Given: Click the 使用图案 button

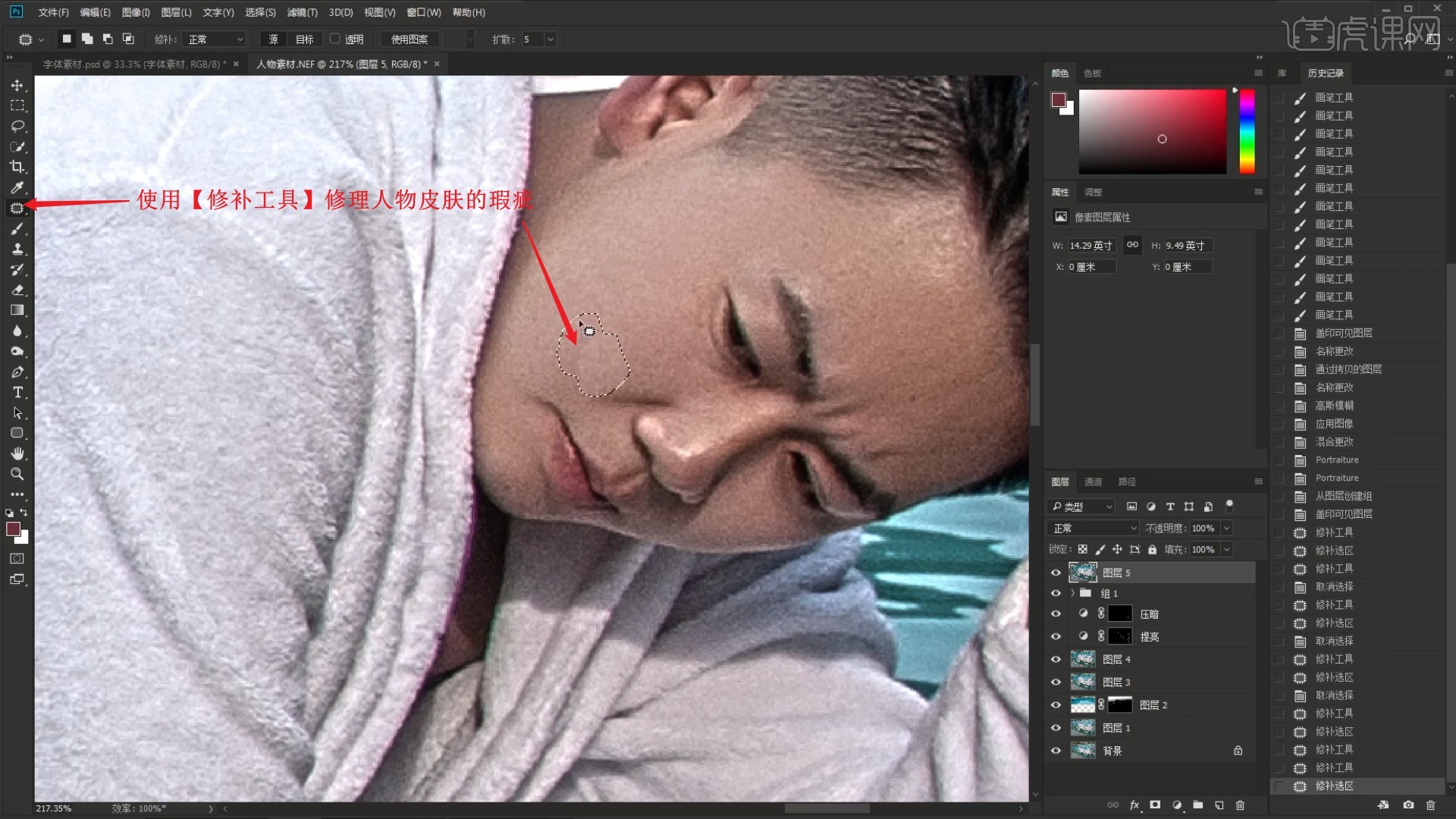Looking at the screenshot, I should click(409, 39).
